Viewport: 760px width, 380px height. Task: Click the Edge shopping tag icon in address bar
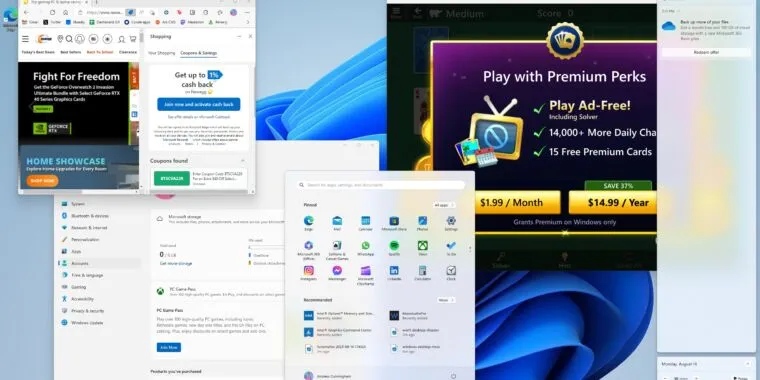(130, 12)
